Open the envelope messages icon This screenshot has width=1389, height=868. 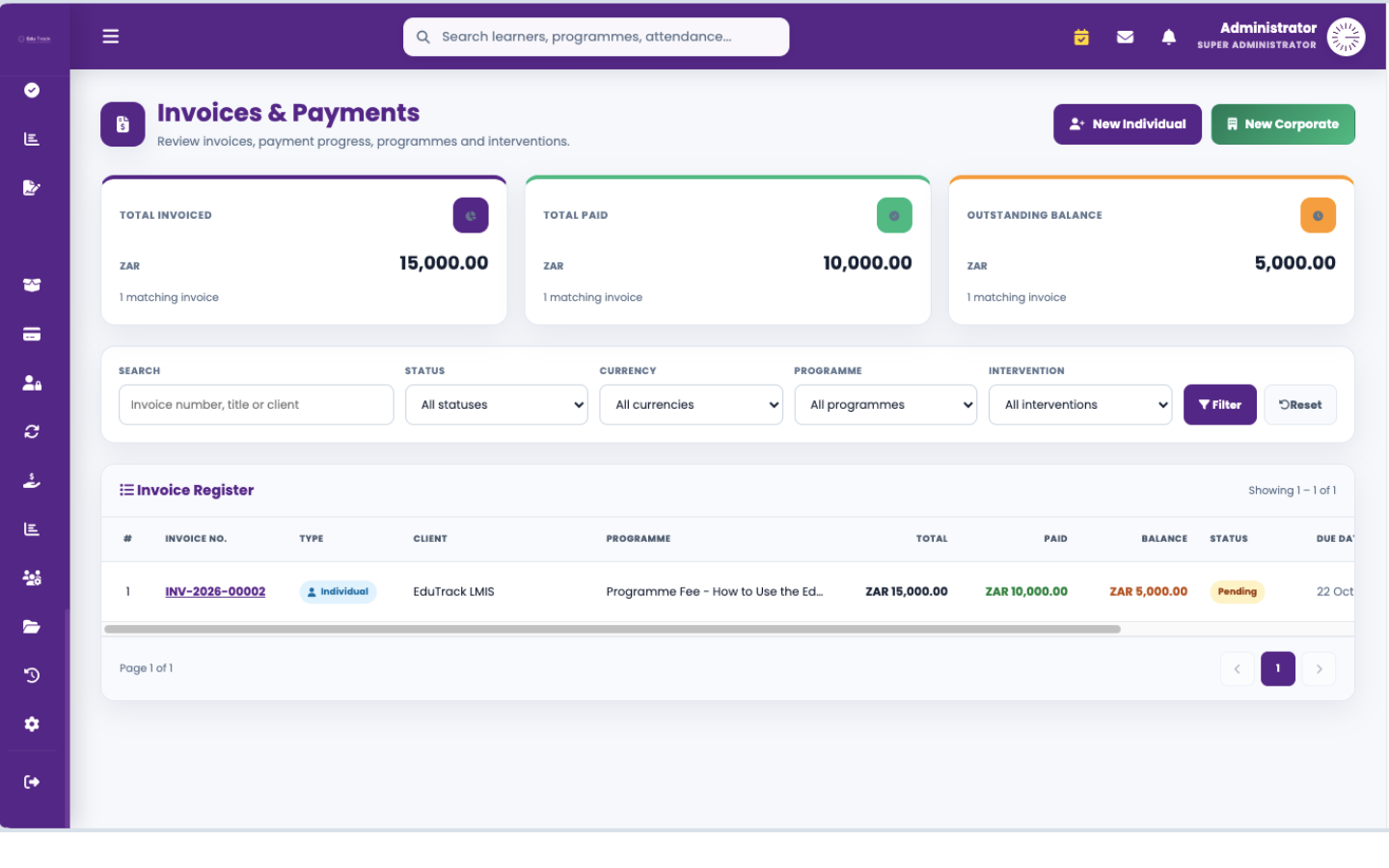[x=1125, y=37]
